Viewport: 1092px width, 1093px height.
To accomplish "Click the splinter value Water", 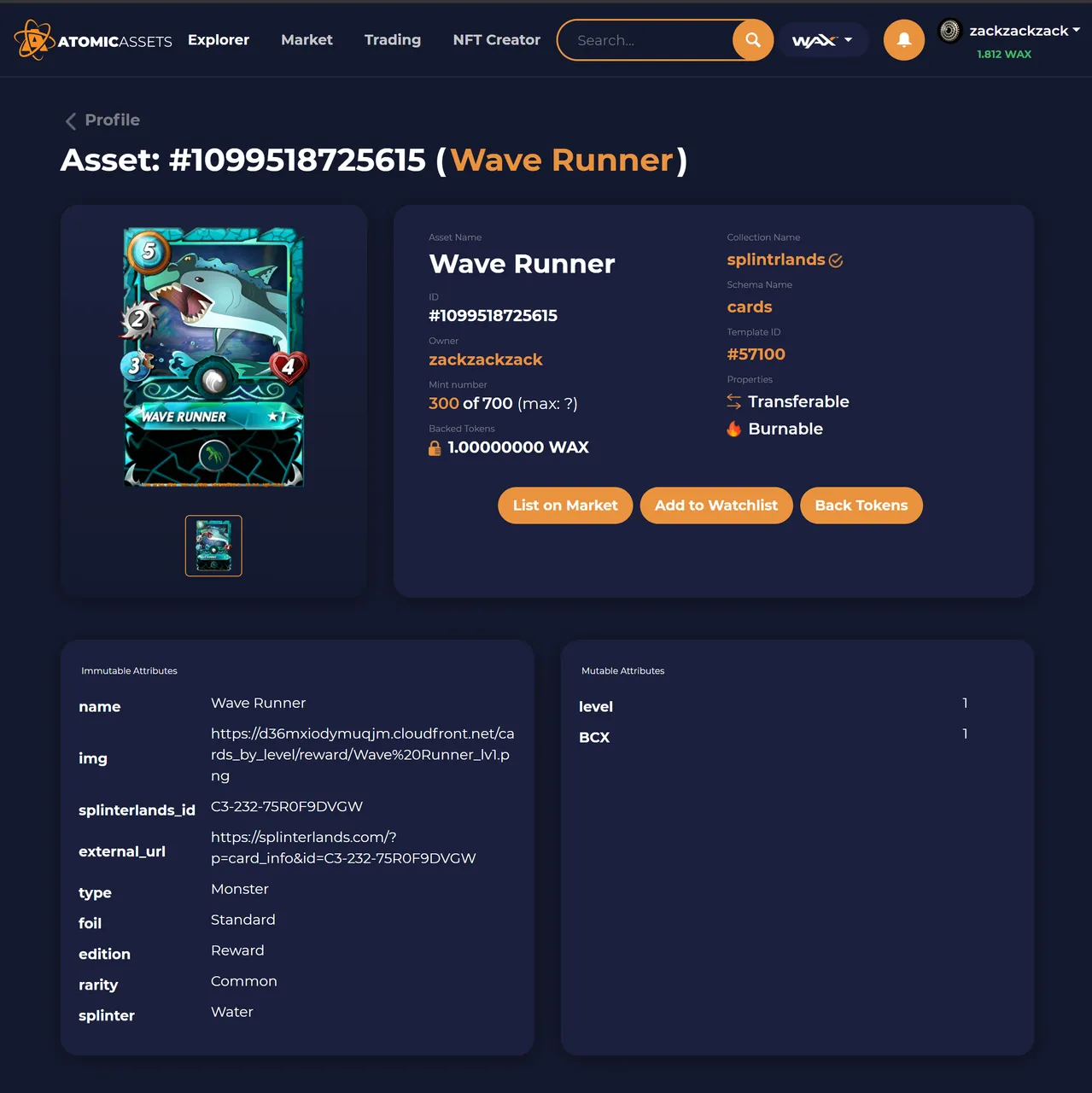I will [x=232, y=1012].
